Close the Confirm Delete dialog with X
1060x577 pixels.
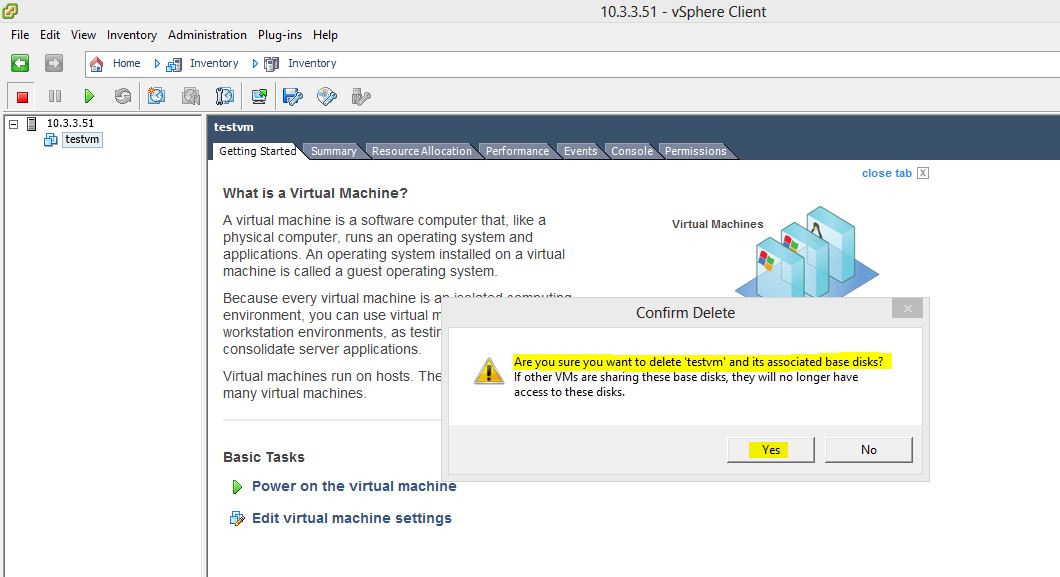click(x=907, y=309)
